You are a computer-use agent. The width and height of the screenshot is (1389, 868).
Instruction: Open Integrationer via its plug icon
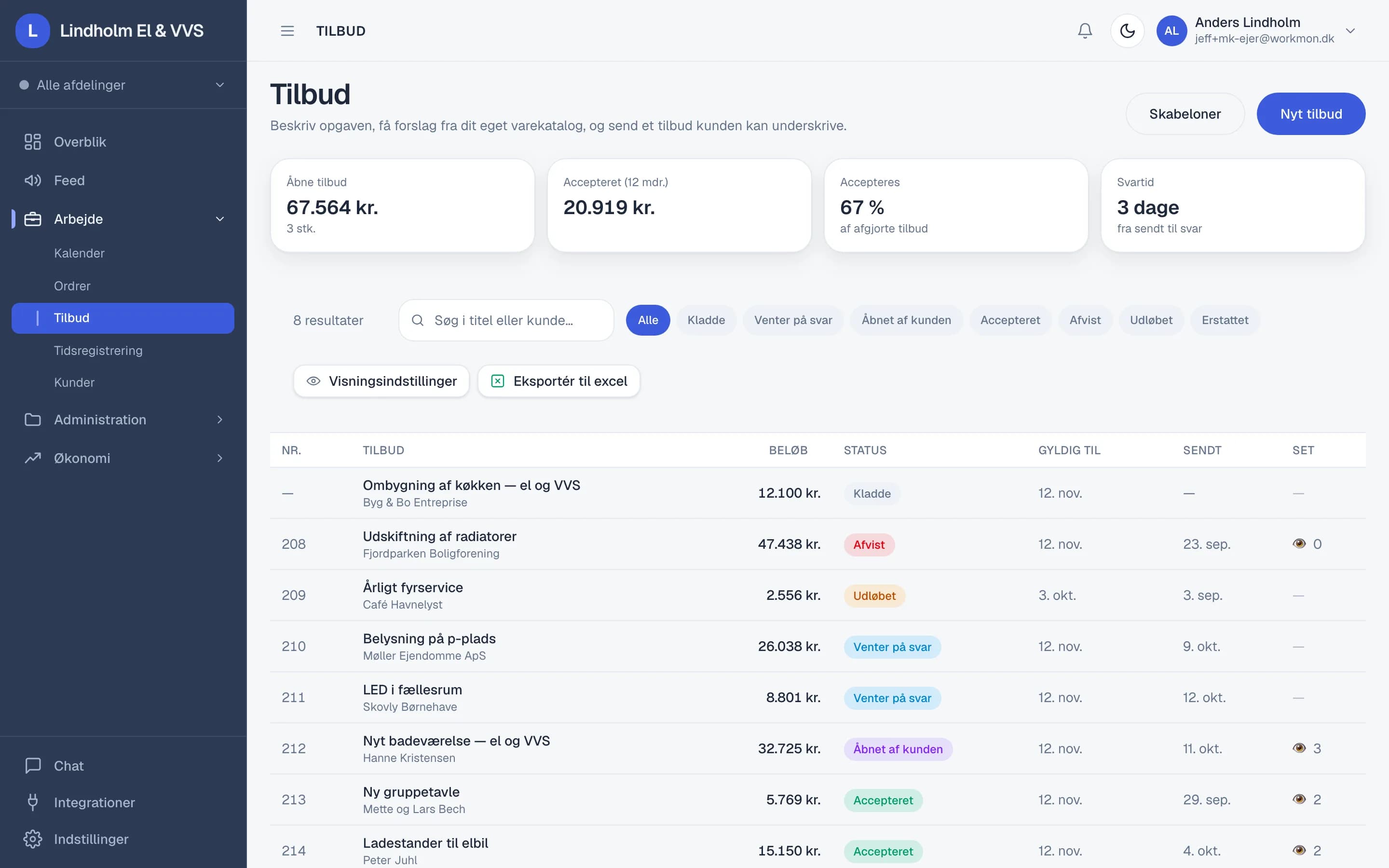[33, 802]
